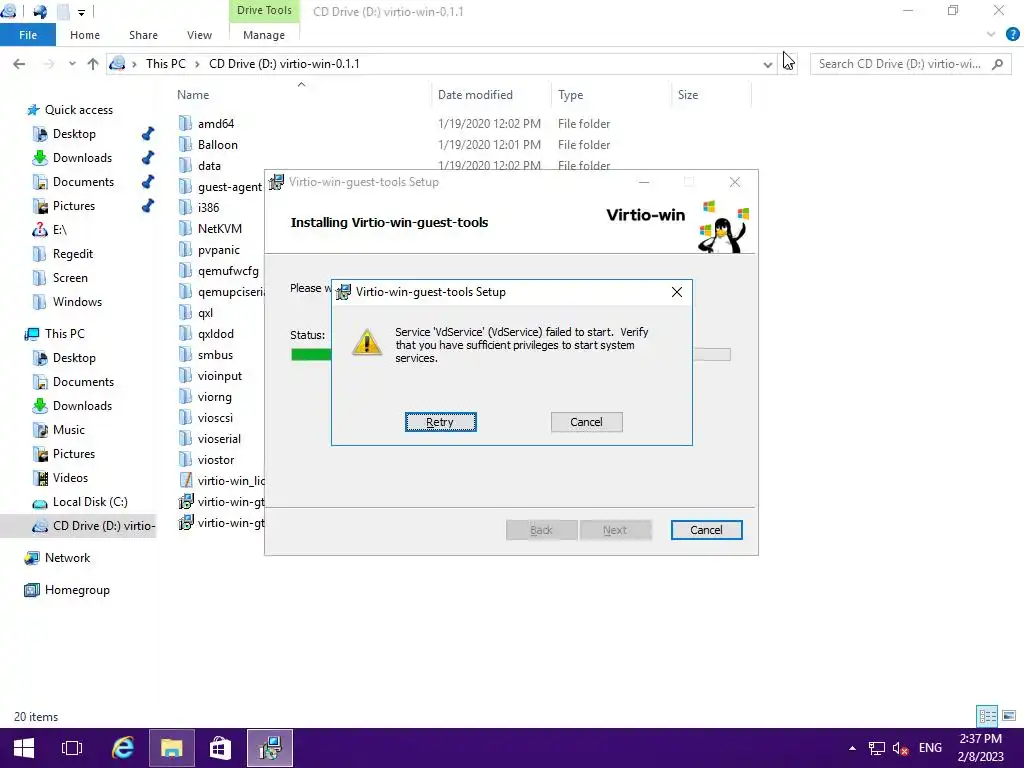This screenshot has height=768, width=1024.
Task: Open the E:\ drive in Quick access
Action: pyautogui.click(x=59, y=230)
